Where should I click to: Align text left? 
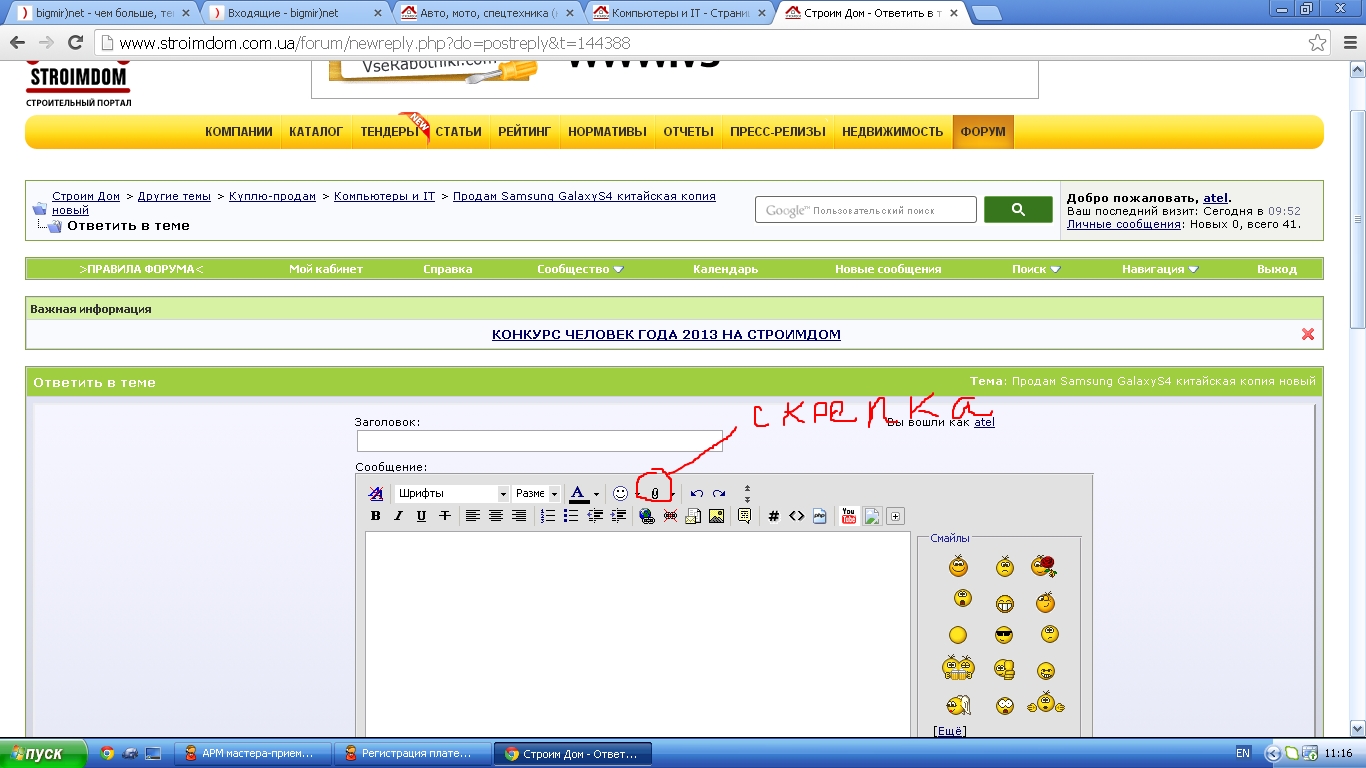(x=473, y=516)
